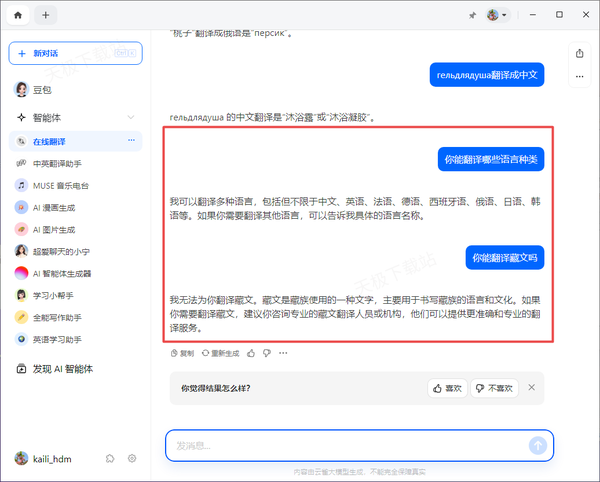This screenshot has height=482, width=600.
Task: Click the send arrow button
Action: click(538, 445)
